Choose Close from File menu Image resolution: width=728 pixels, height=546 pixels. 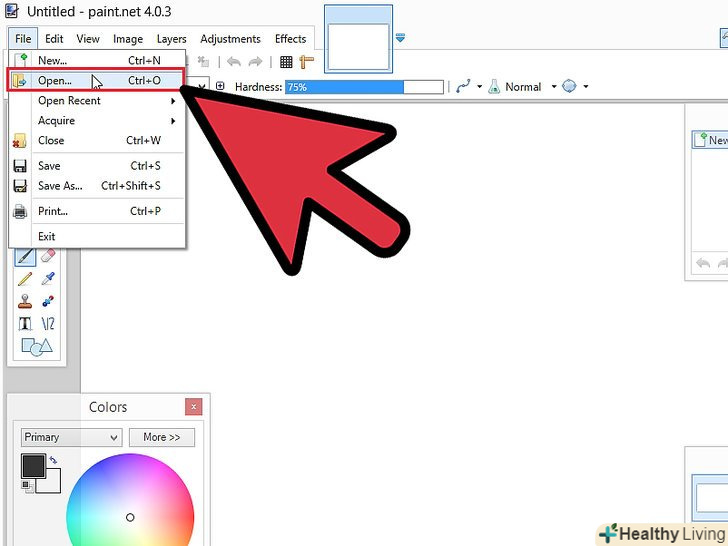[97, 141]
